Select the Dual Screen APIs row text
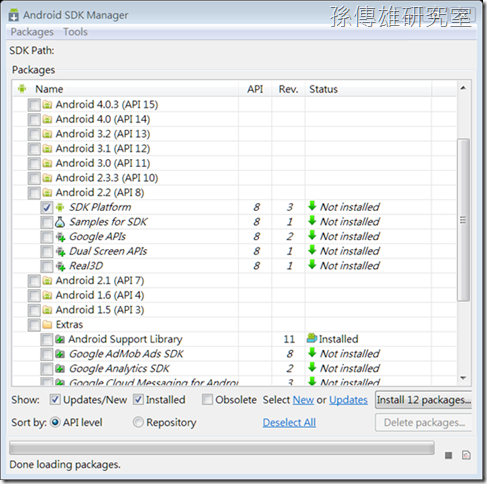The image size is (487, 484). pos(108,251)
